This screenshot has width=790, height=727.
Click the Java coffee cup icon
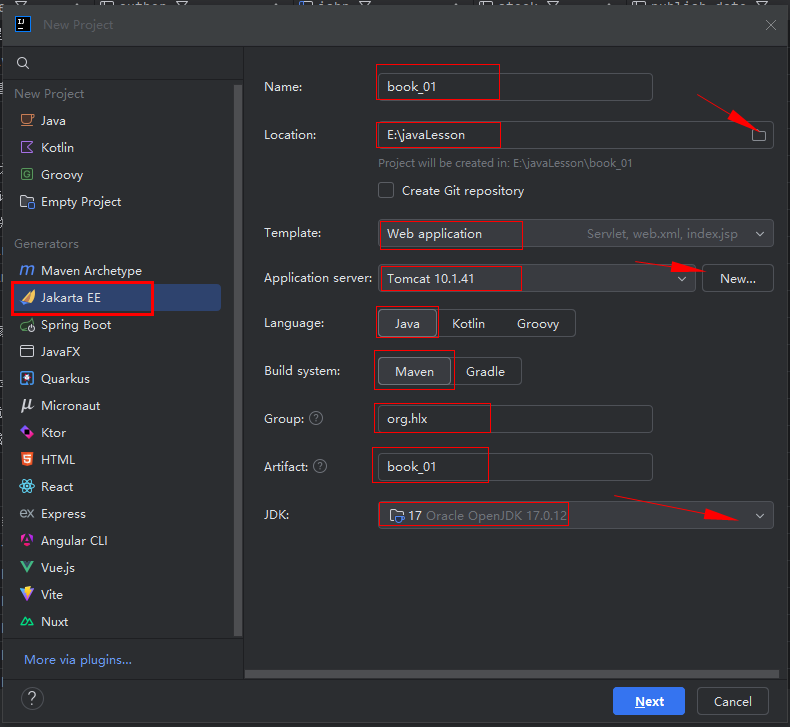click(27, 120)
